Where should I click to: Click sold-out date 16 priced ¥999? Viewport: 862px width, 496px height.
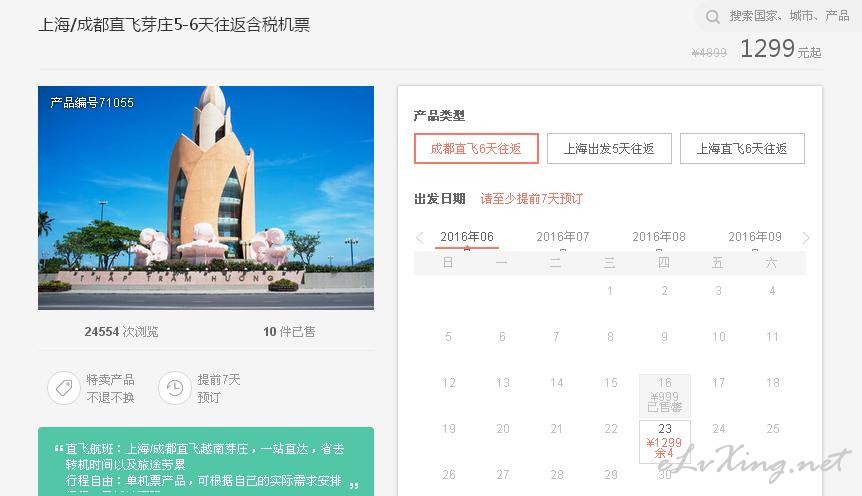click(x=665, y=395)
